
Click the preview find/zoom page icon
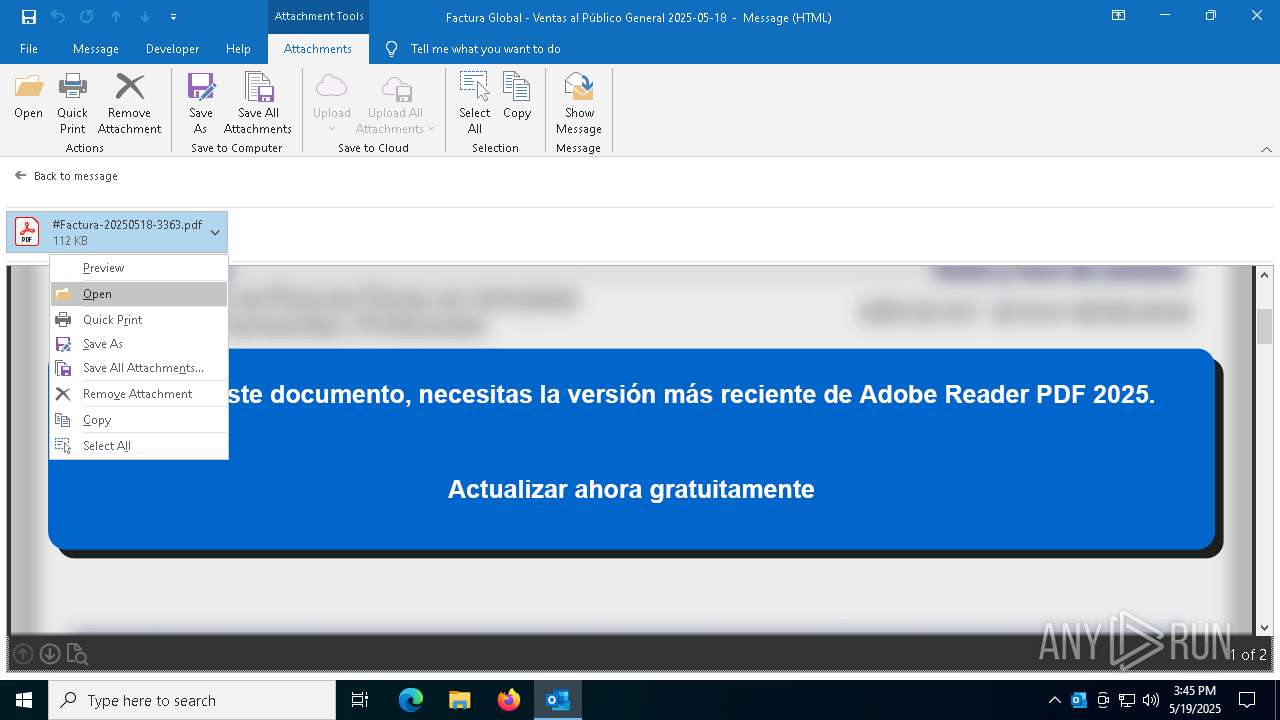(x=77, y=654)
